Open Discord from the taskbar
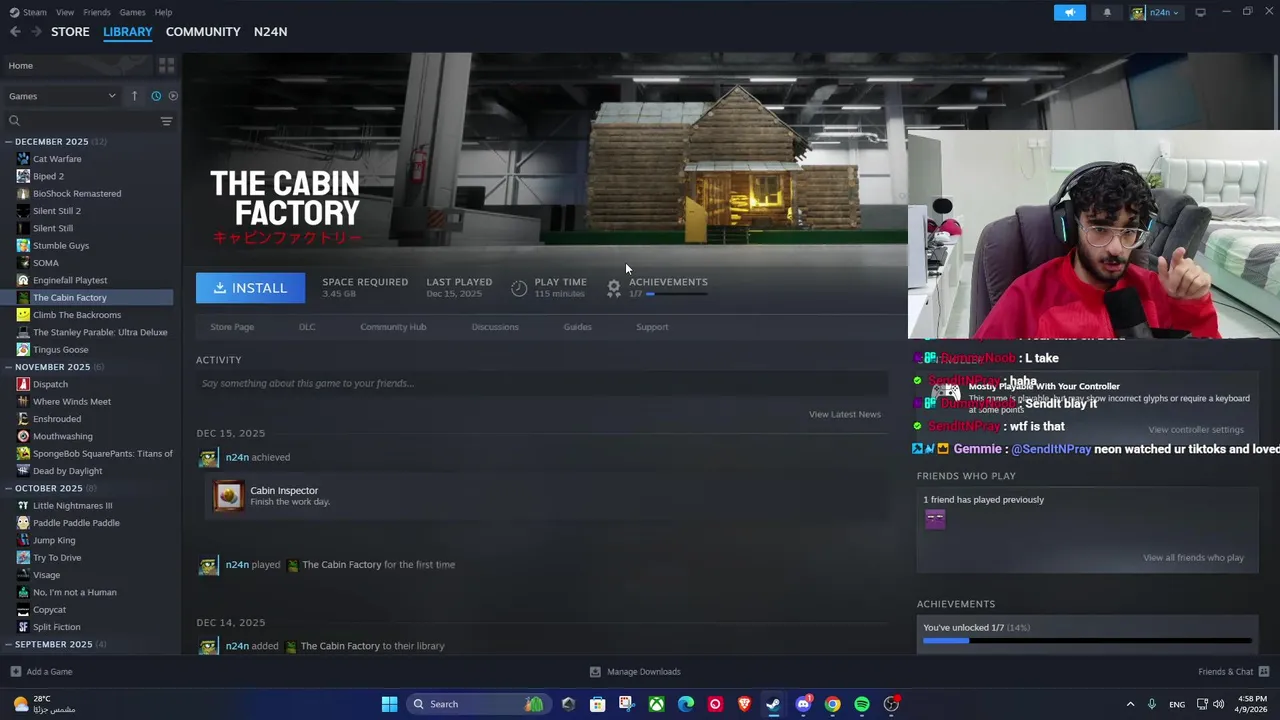 coord(803,704)
